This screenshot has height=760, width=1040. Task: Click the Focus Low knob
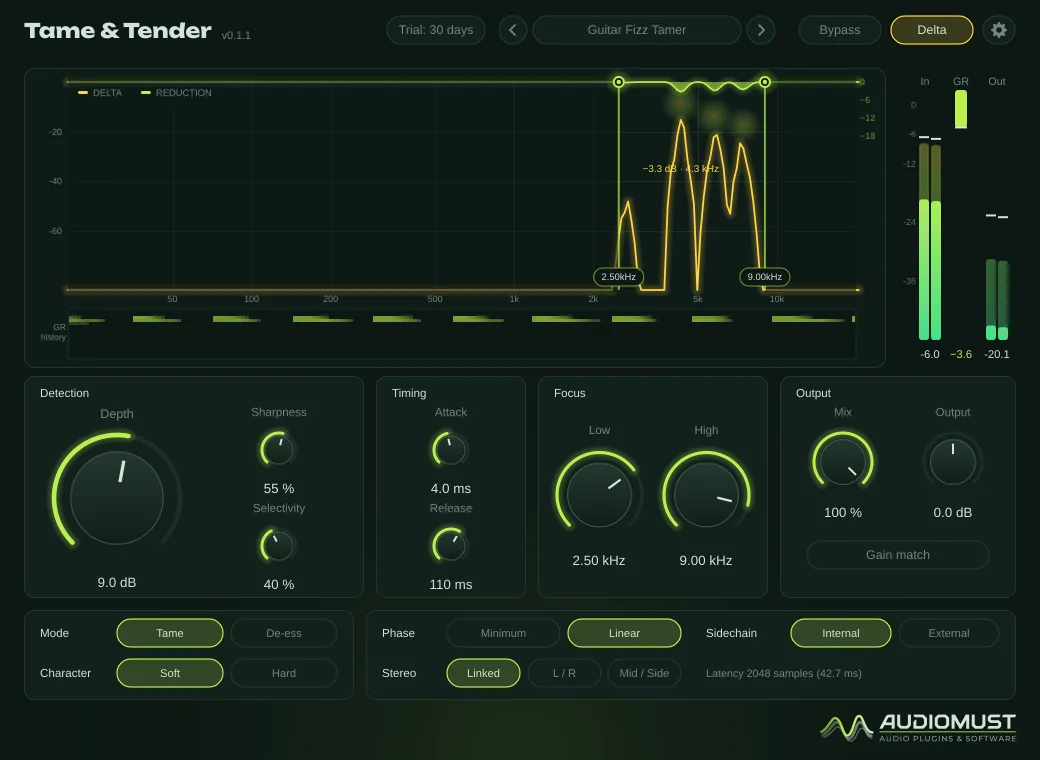point(599,495)
